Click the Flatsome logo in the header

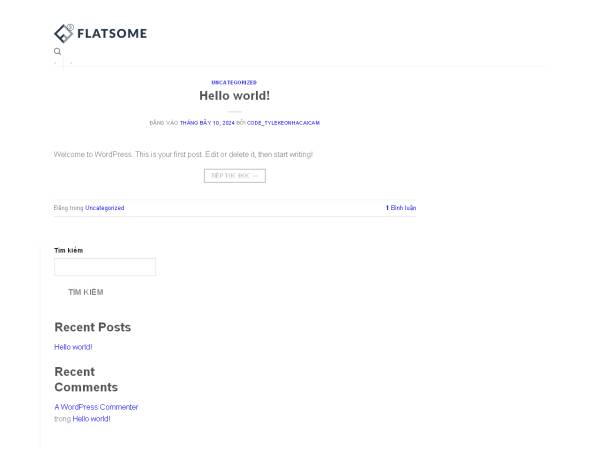(100, 33)
